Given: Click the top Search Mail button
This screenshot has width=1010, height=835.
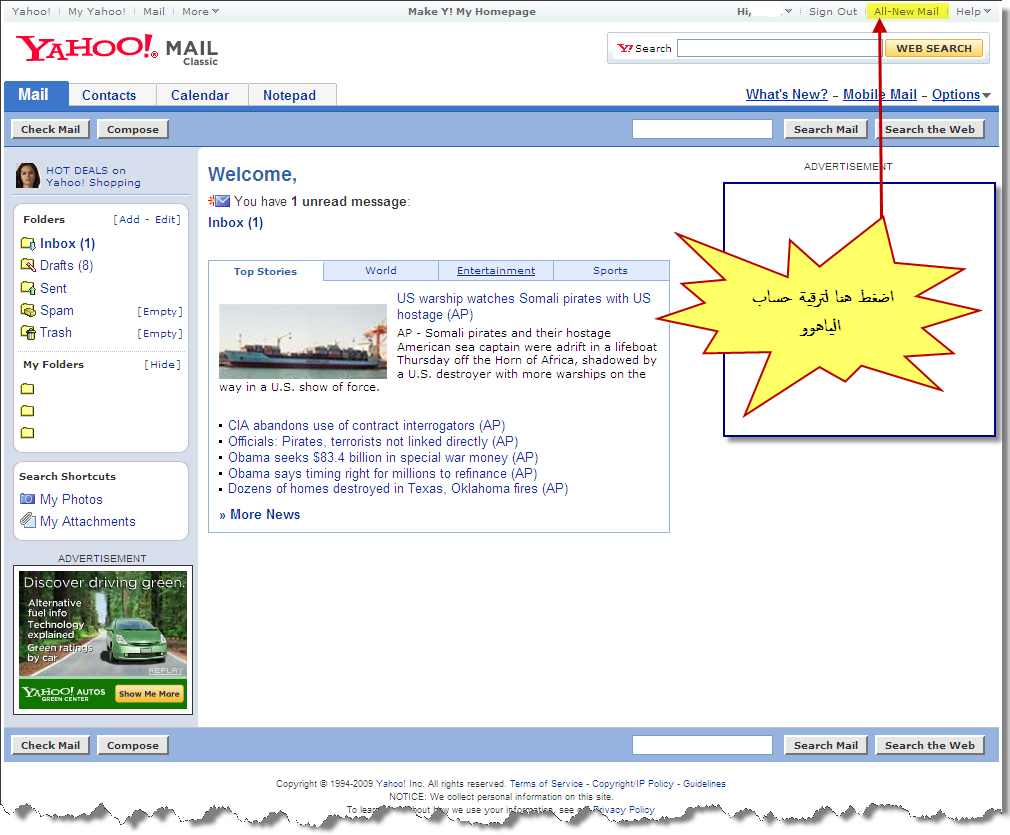Looking at the screenshot, I should (x=826, y=129).
